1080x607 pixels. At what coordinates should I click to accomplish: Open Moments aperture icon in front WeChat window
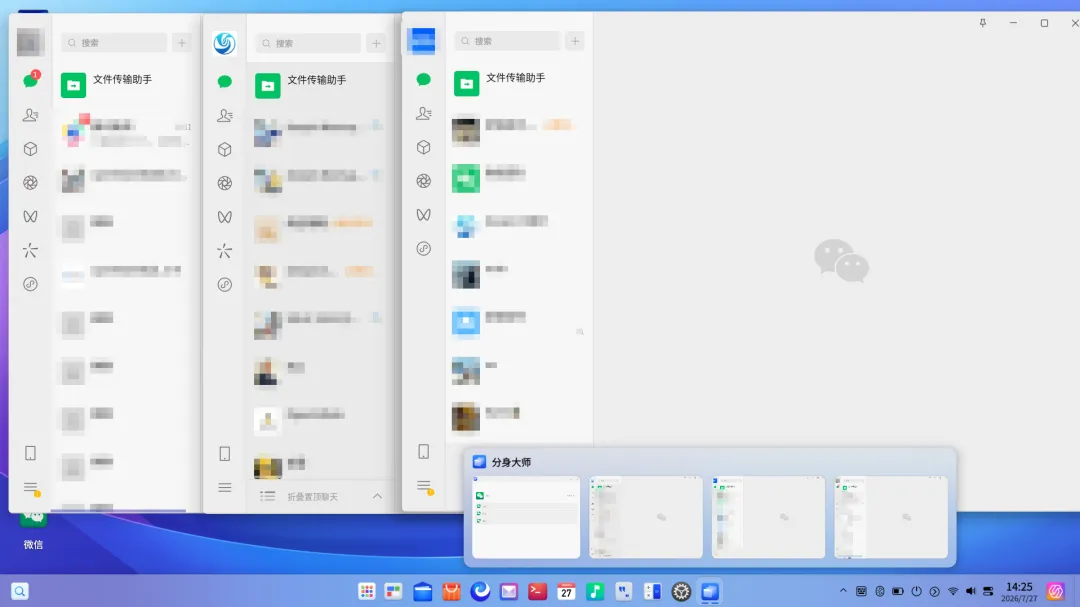pyautogui.click(x=424, y=181)
